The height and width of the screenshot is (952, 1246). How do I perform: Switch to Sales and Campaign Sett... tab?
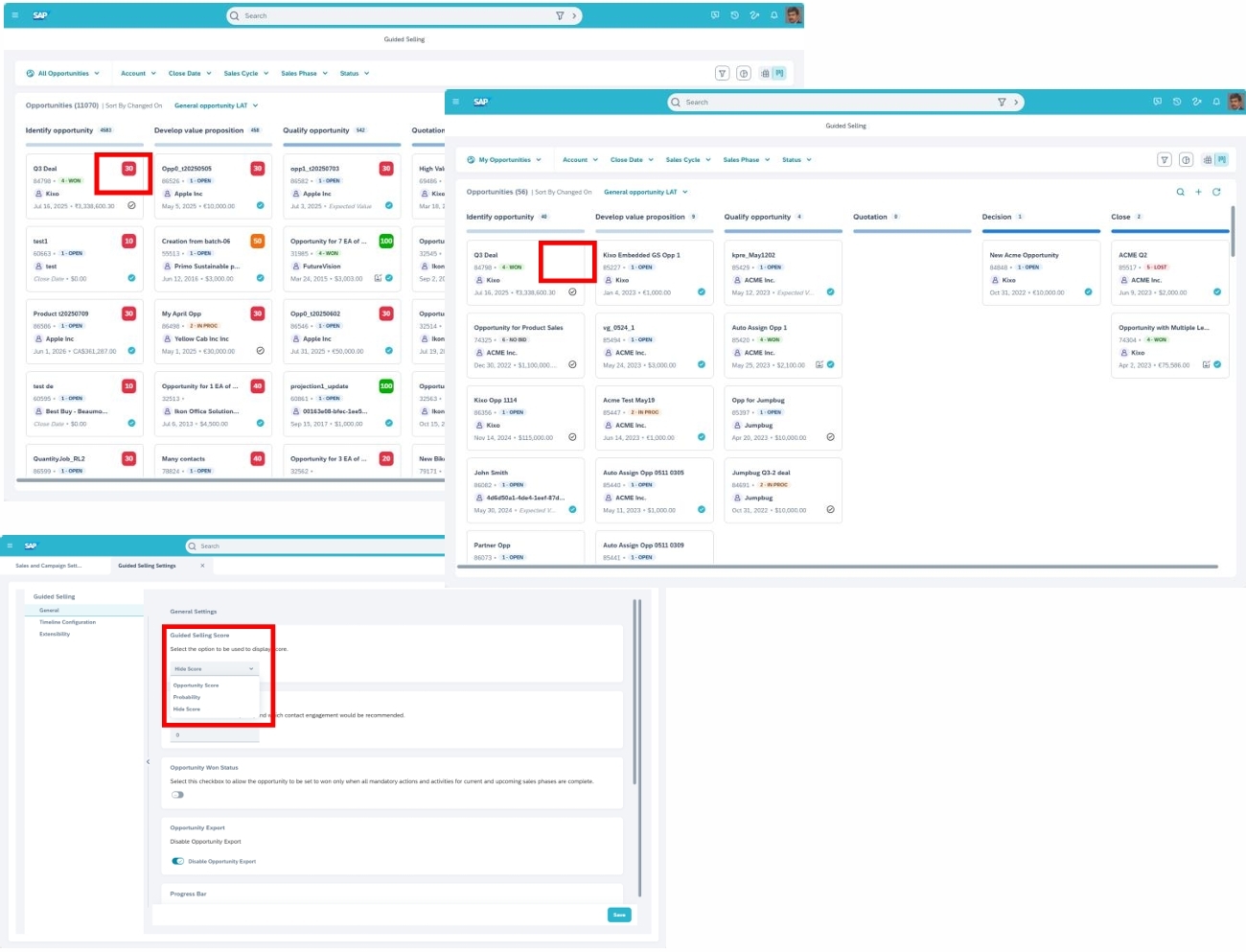(x=48, y=566)
